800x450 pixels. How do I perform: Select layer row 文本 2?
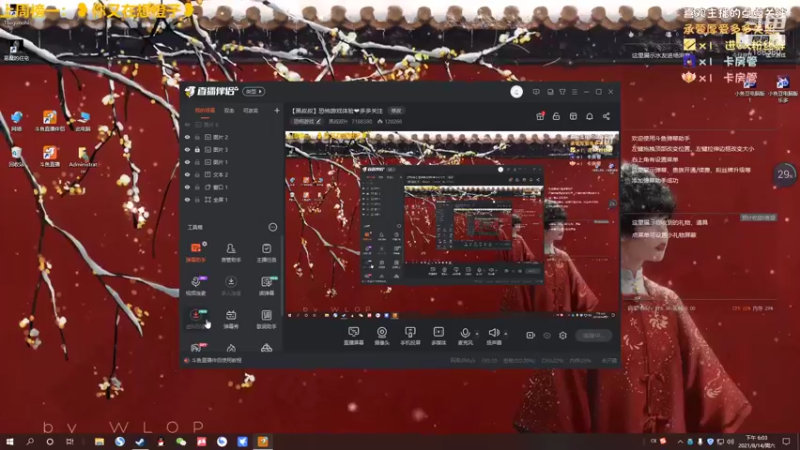coord(231,174)
